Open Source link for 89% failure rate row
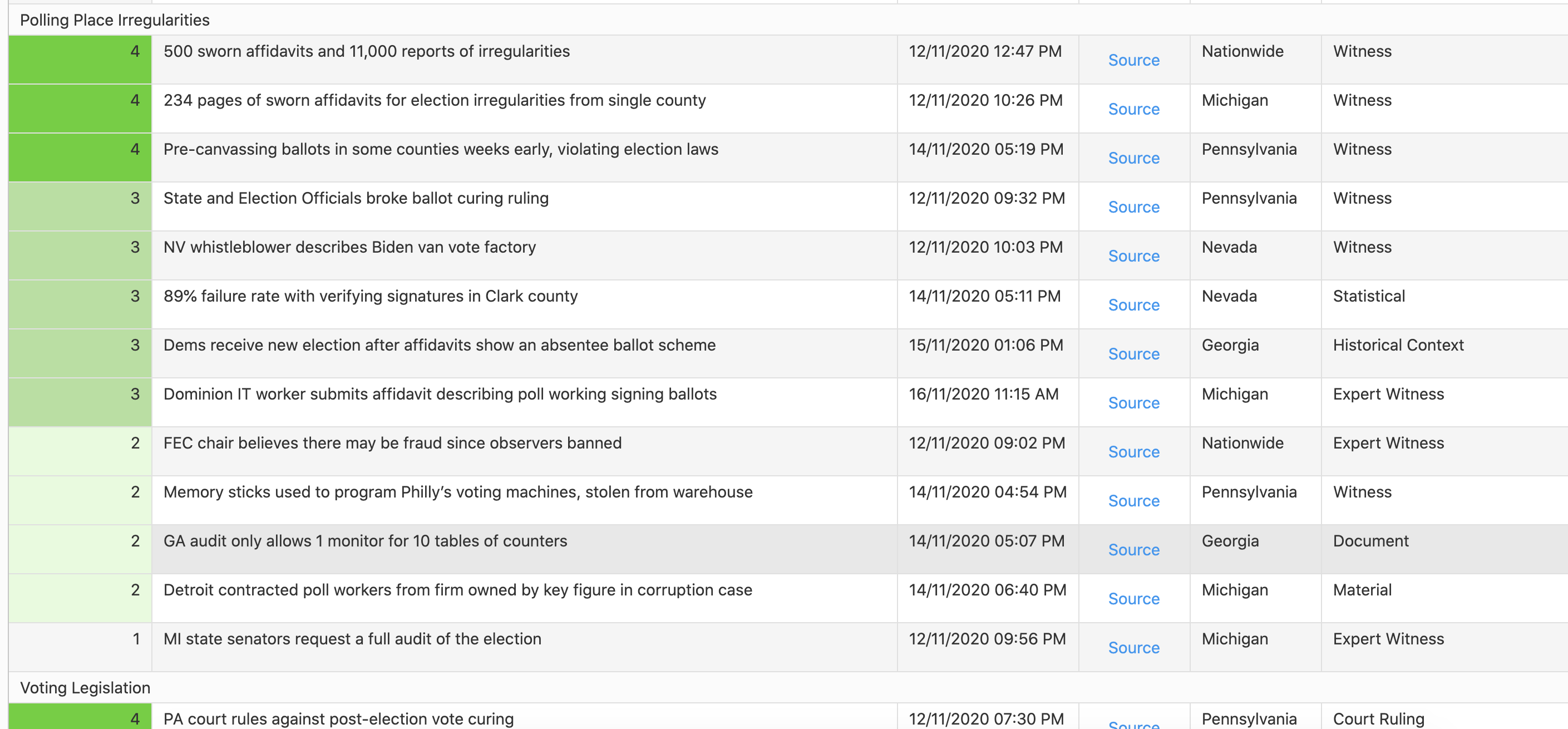The image size is (1568, 729). (x=1133, y=305)
